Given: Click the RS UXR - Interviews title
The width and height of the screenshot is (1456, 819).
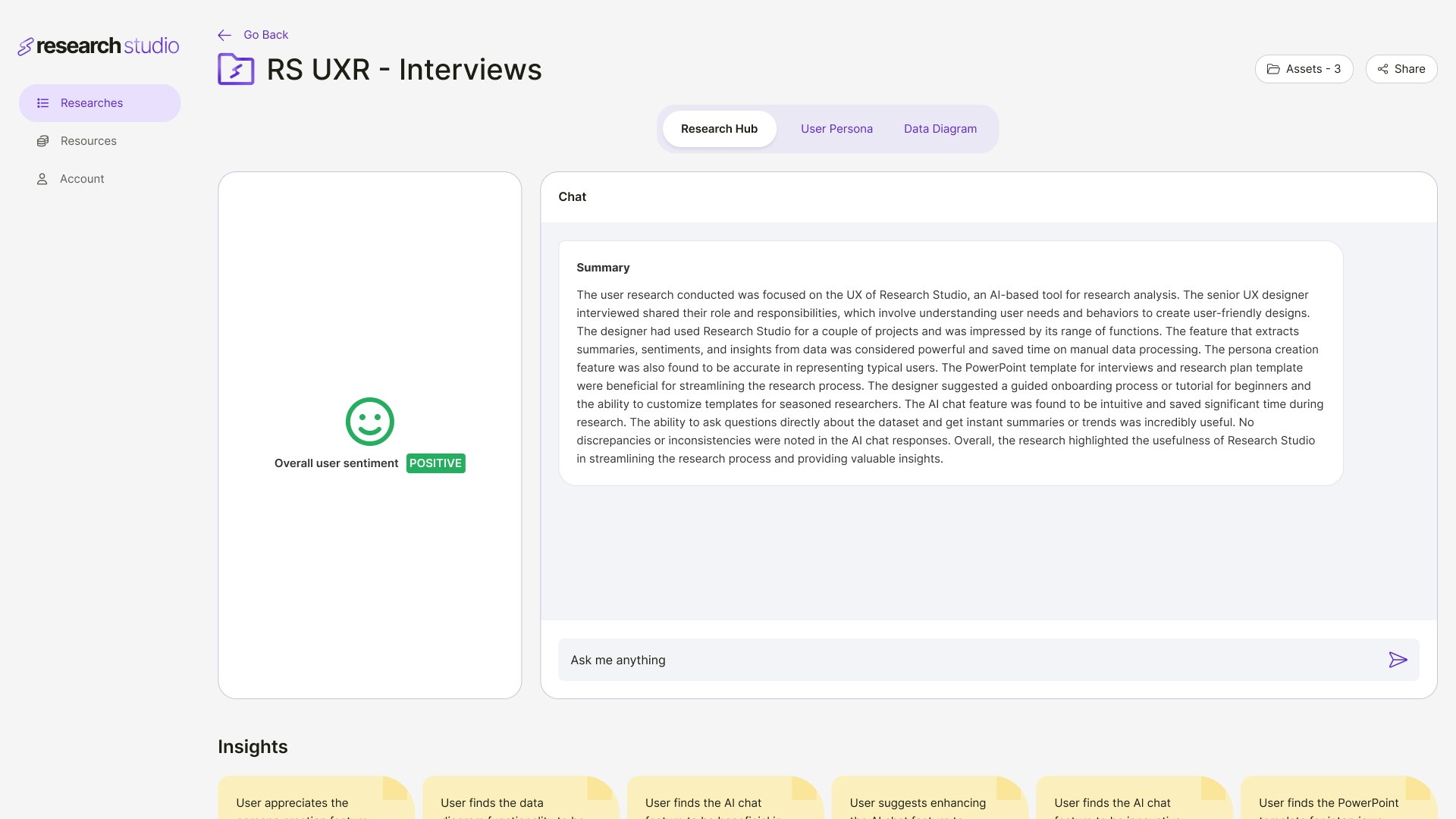Looking at the screenshot, I should pyautogui.click(x=404, y=70).
